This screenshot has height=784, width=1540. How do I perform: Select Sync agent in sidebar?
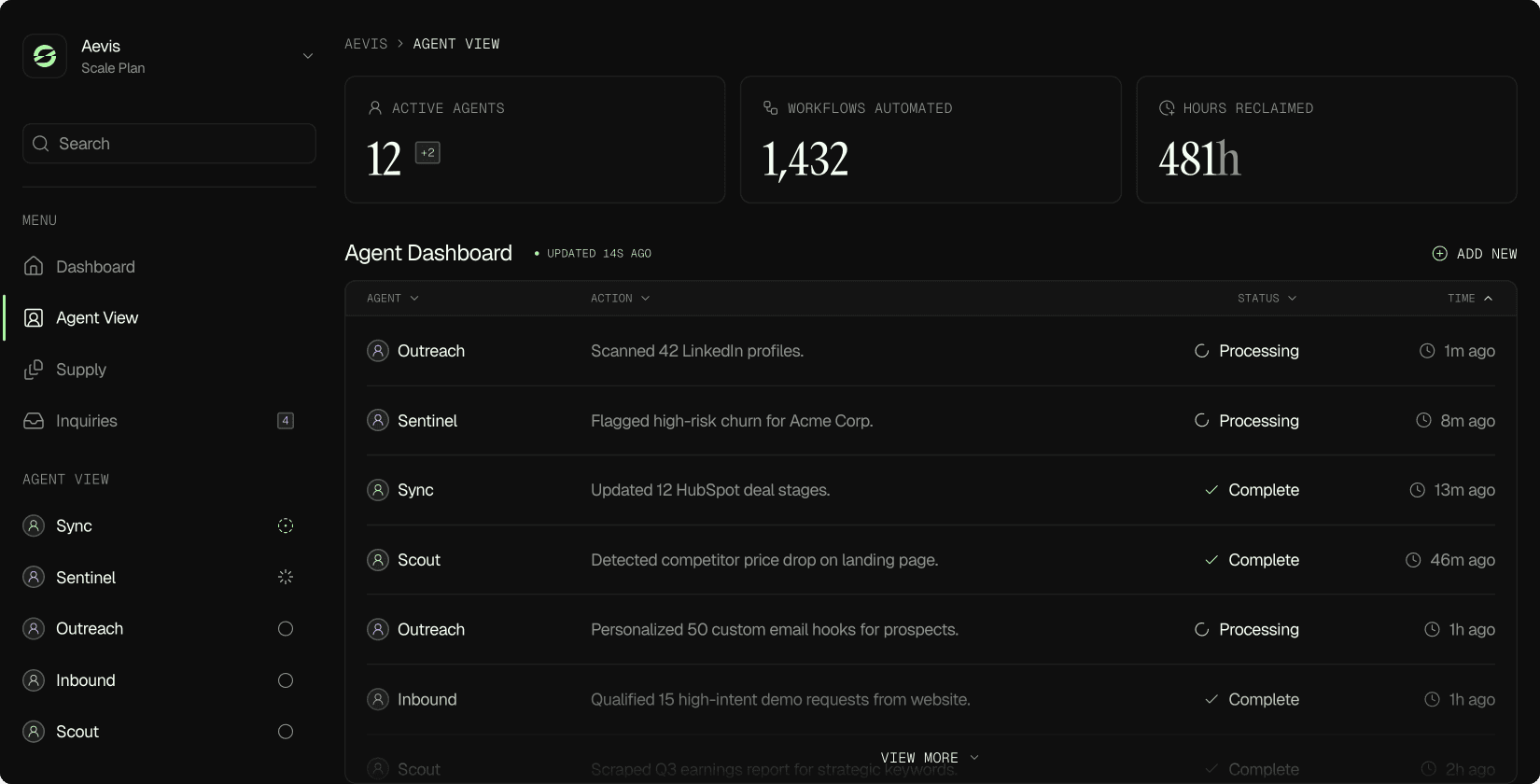point(160,526)
